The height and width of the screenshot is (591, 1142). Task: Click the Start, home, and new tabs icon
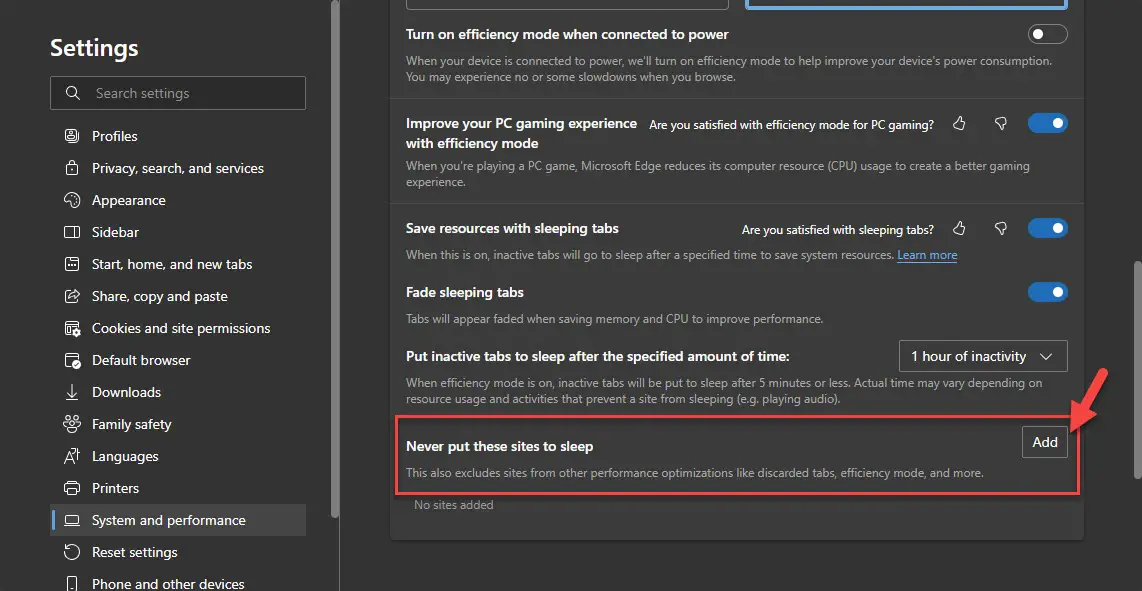click(x=71, y=265)
